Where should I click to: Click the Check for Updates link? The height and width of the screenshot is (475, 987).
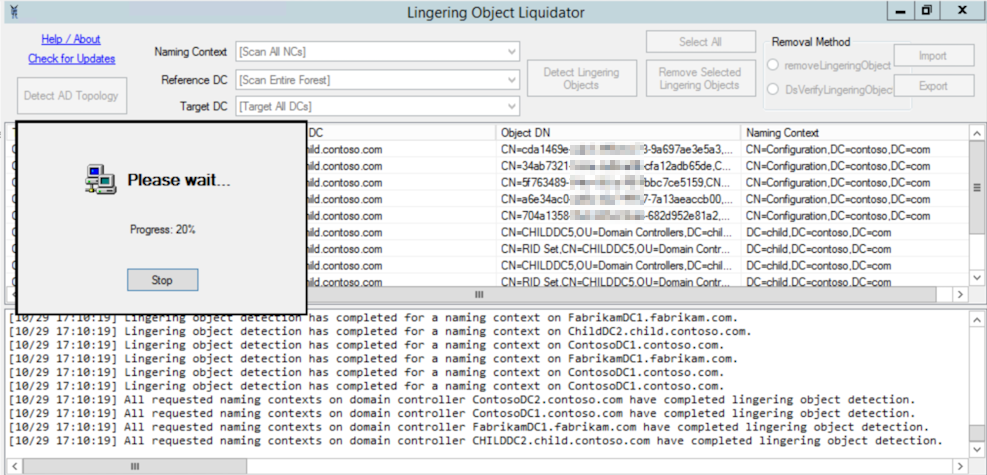pos(71,59)
